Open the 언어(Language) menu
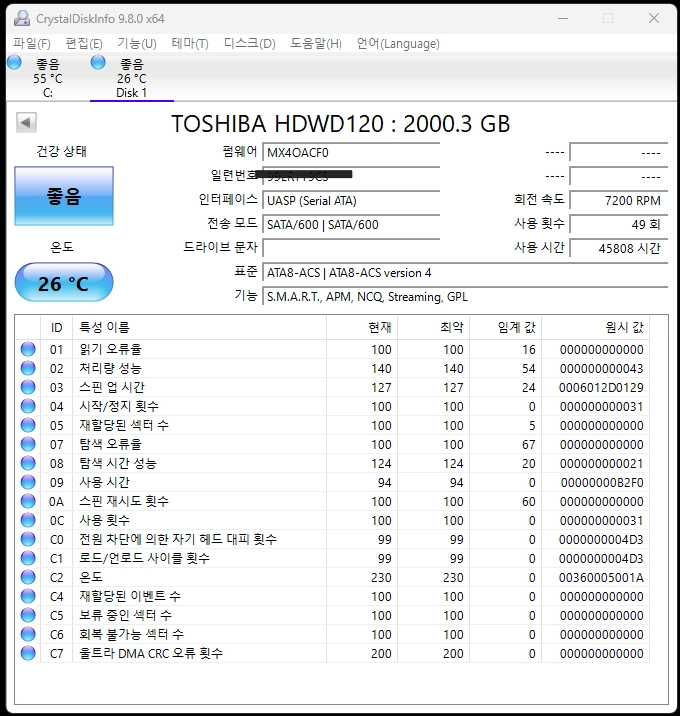 398,43
